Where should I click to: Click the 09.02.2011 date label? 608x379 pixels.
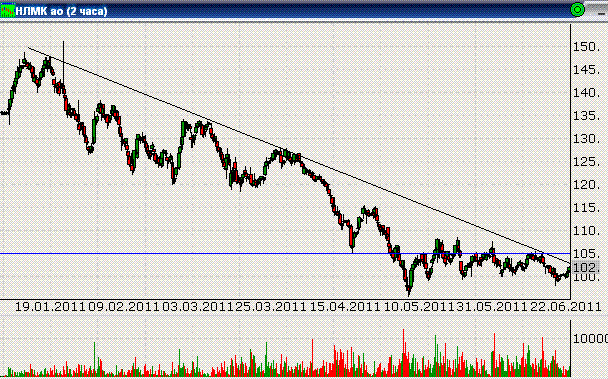[x=124, y=307]
